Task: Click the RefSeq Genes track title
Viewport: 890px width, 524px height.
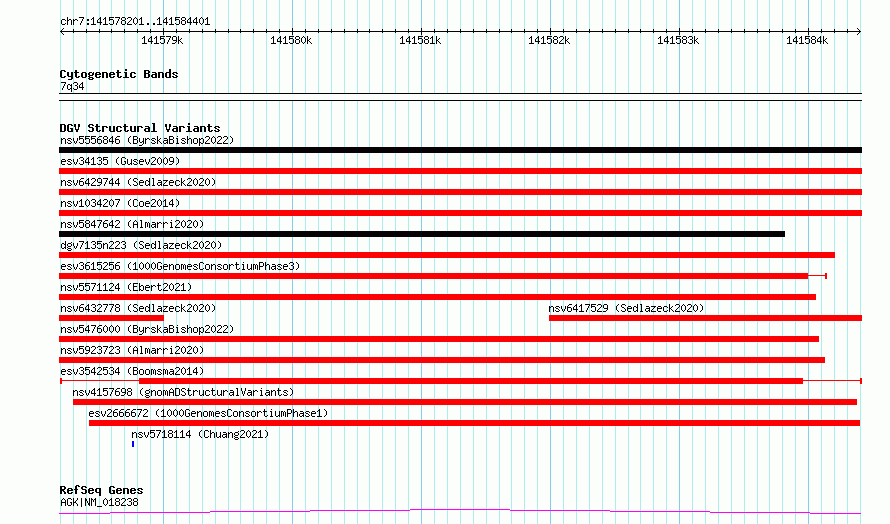Action: tap(101, 490)
